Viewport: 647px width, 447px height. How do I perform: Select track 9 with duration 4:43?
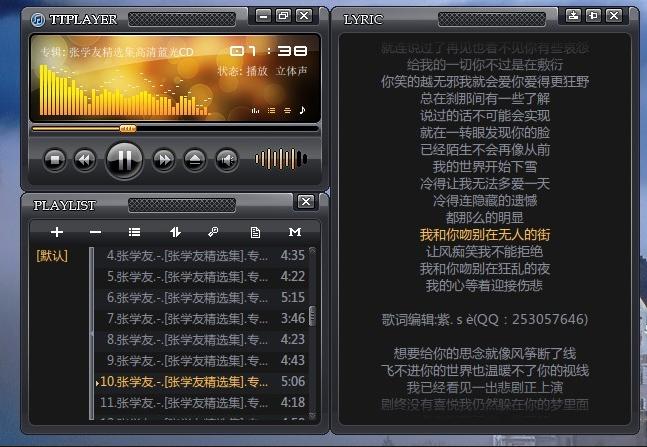(x=202, y=360)
